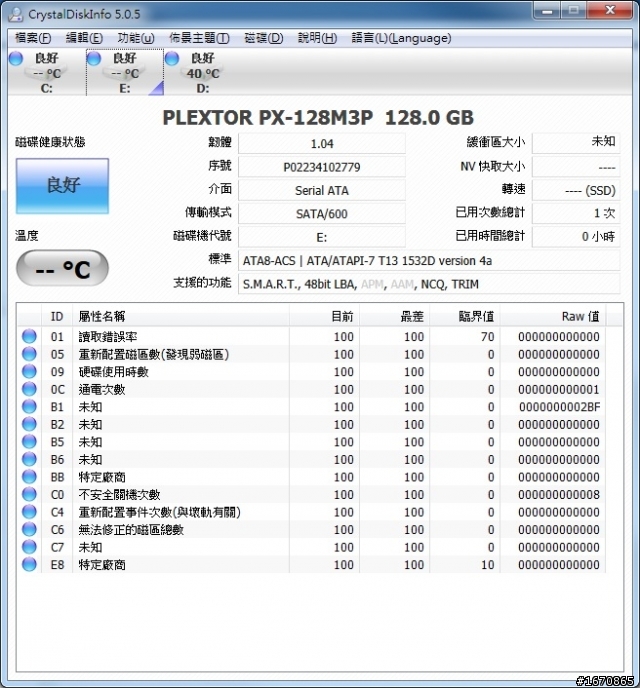
Task: Open the 說明(H) menu
Action: pyautogui.click(x=317, y=38)
